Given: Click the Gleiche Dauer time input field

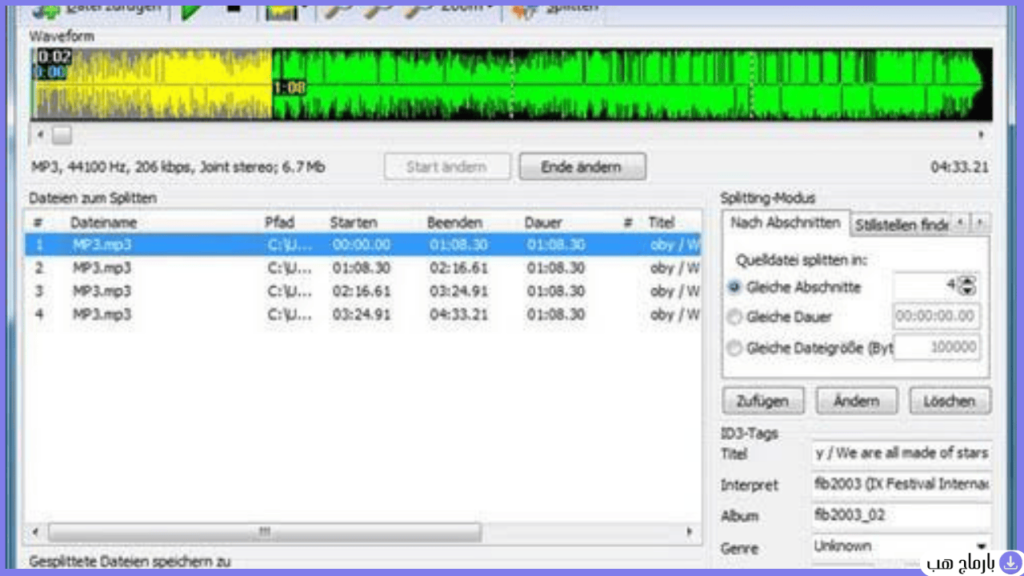Looking at the screenshot, I should [936, 316].
